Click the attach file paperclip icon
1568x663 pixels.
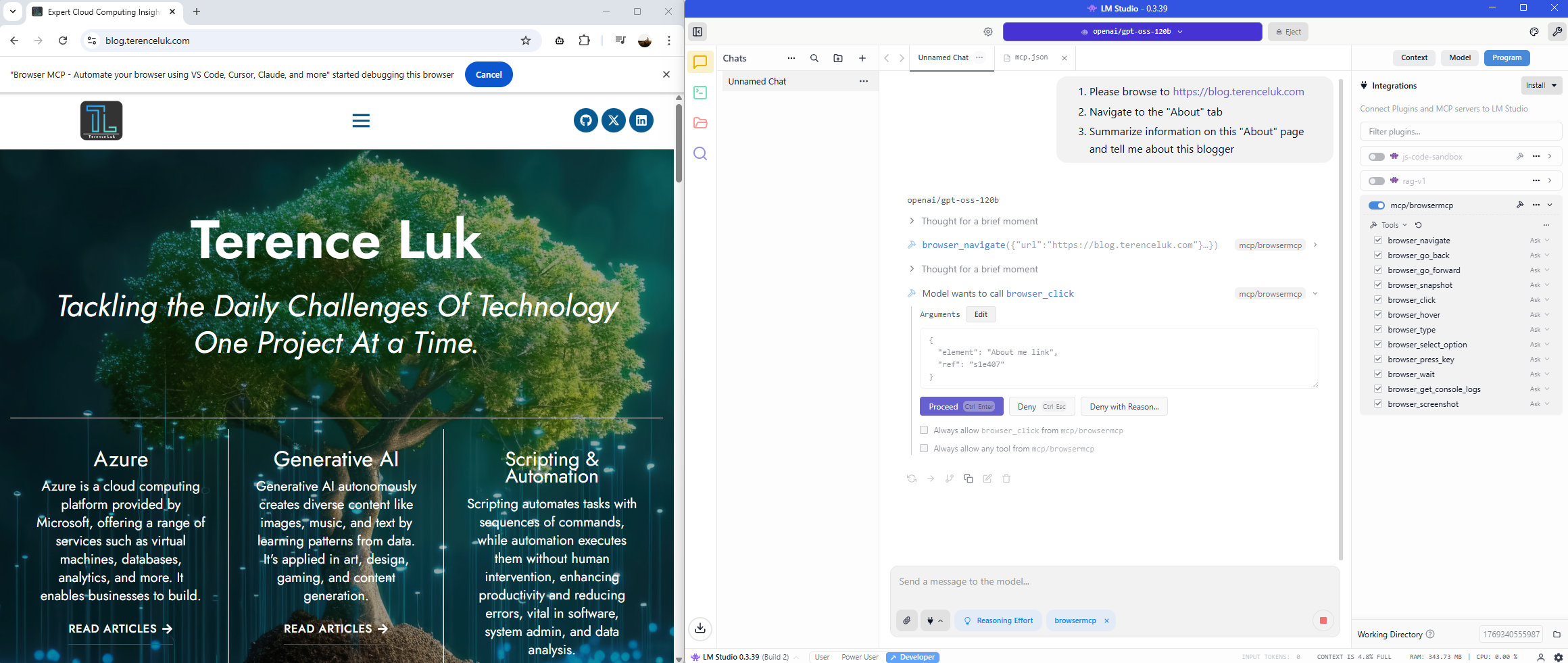906,620
